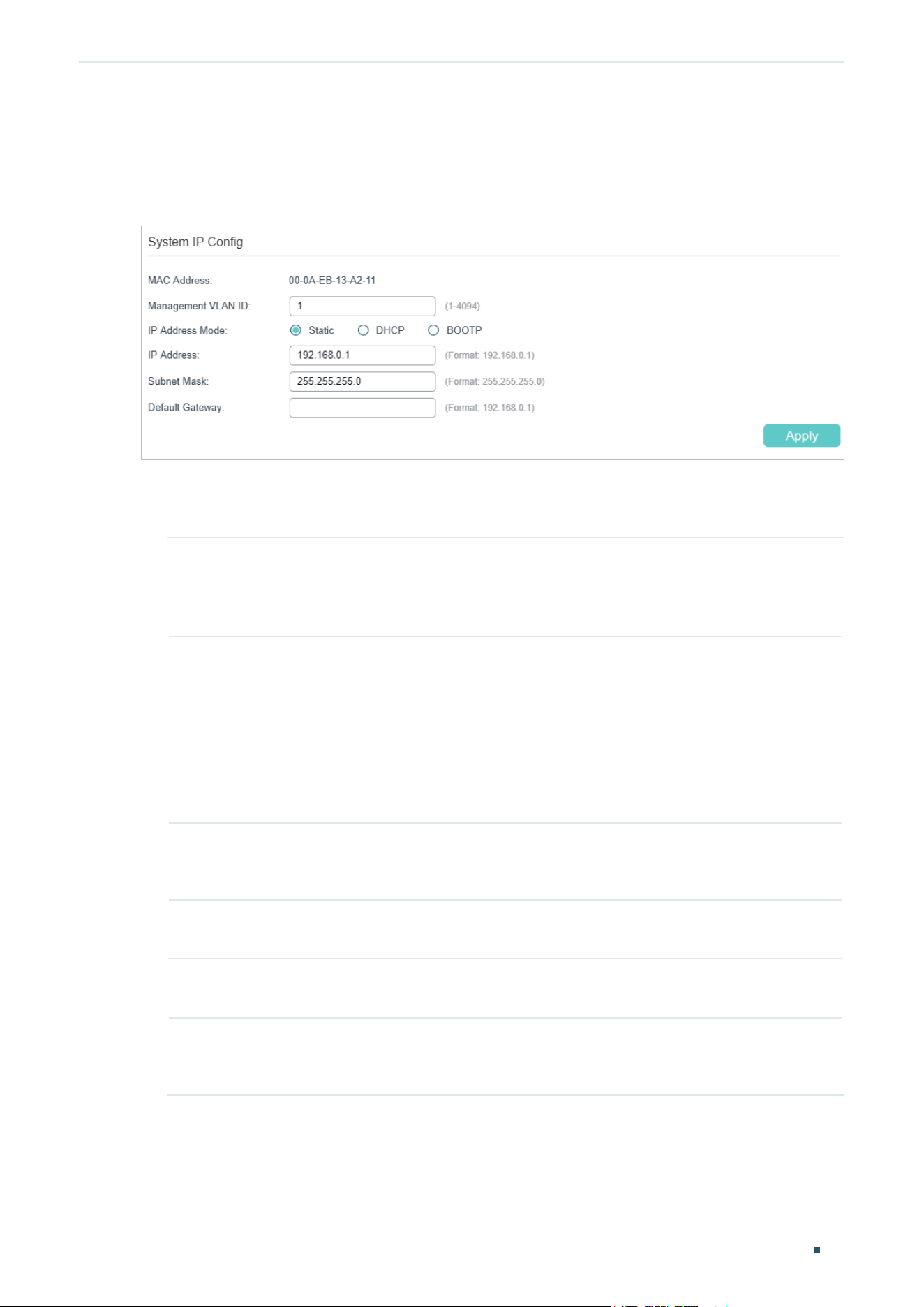Select the Static IP address mode

(x=296, y=330)
